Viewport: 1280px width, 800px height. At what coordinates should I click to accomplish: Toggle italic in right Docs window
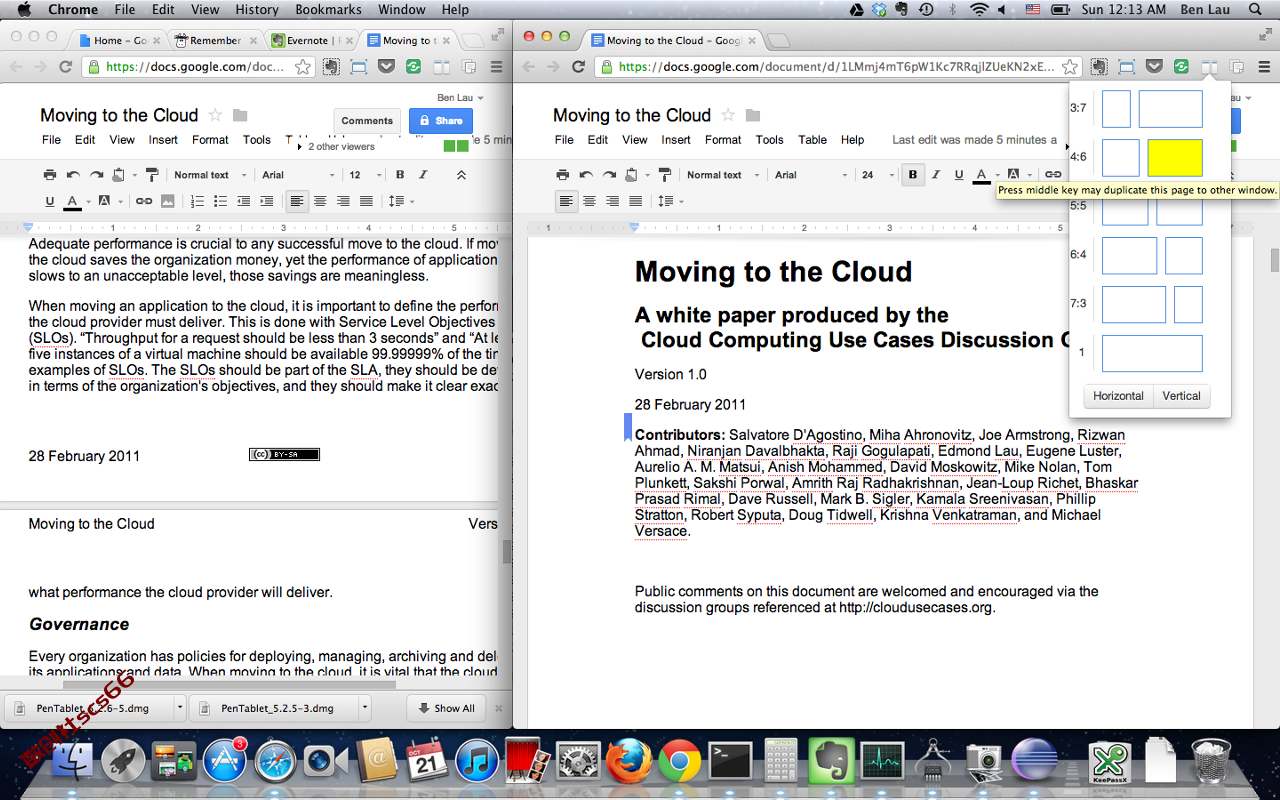click(x=936, y=175)
